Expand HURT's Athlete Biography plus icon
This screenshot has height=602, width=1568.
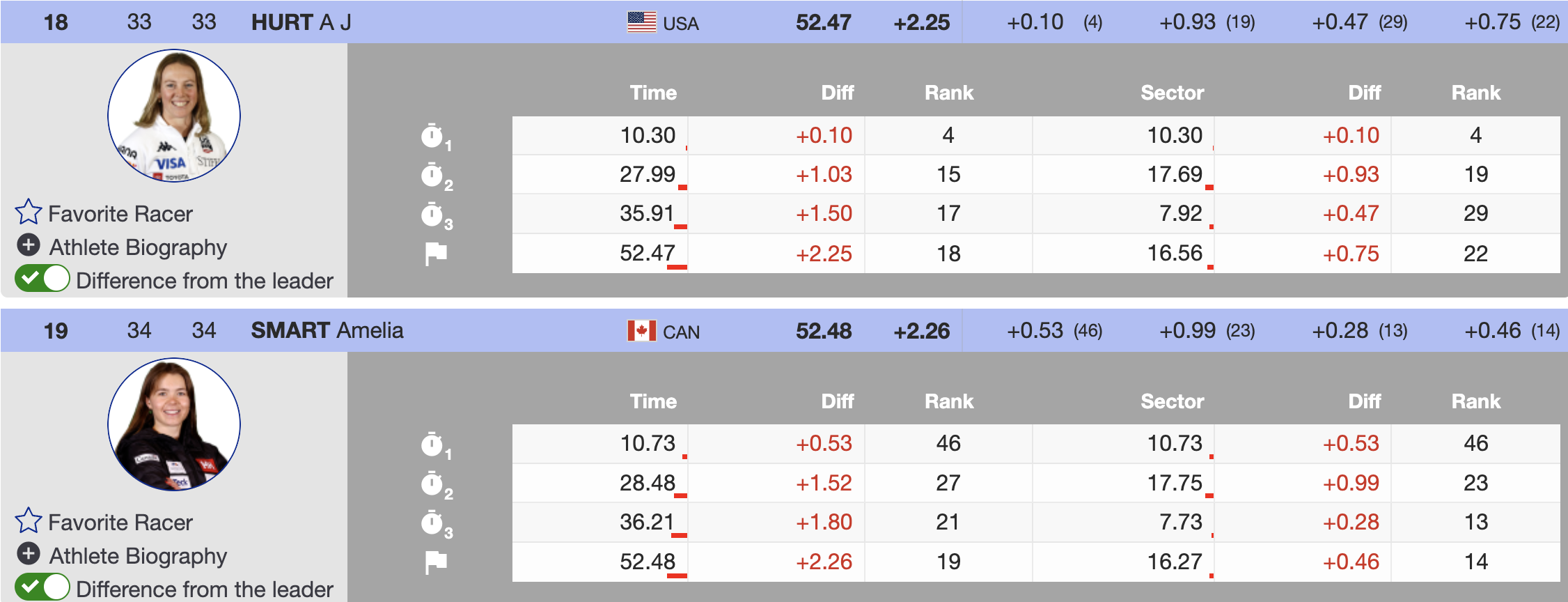pyautogui.click(x=29, y=245)
